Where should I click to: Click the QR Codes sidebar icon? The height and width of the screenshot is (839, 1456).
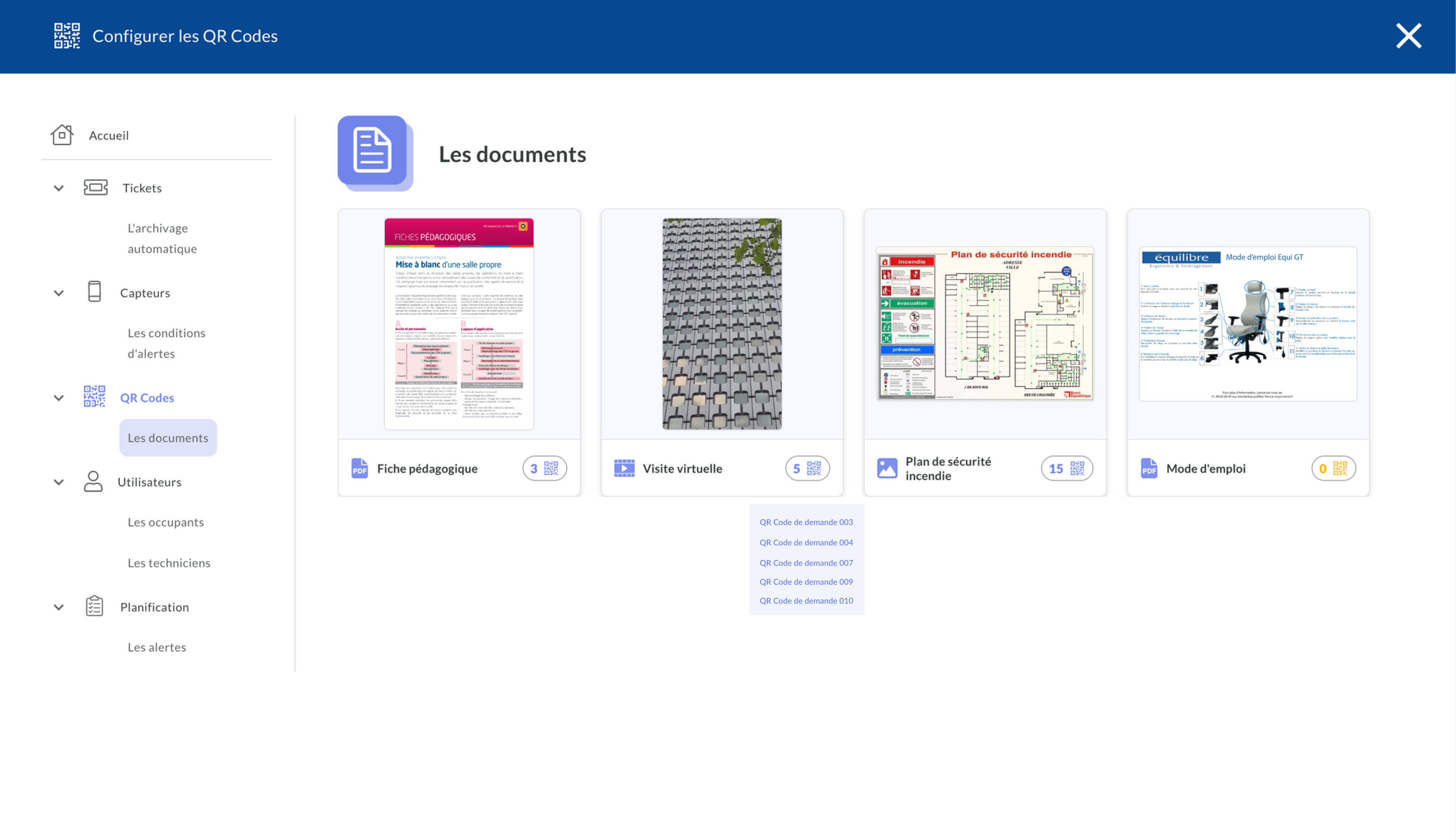click(x=95, y=397)
